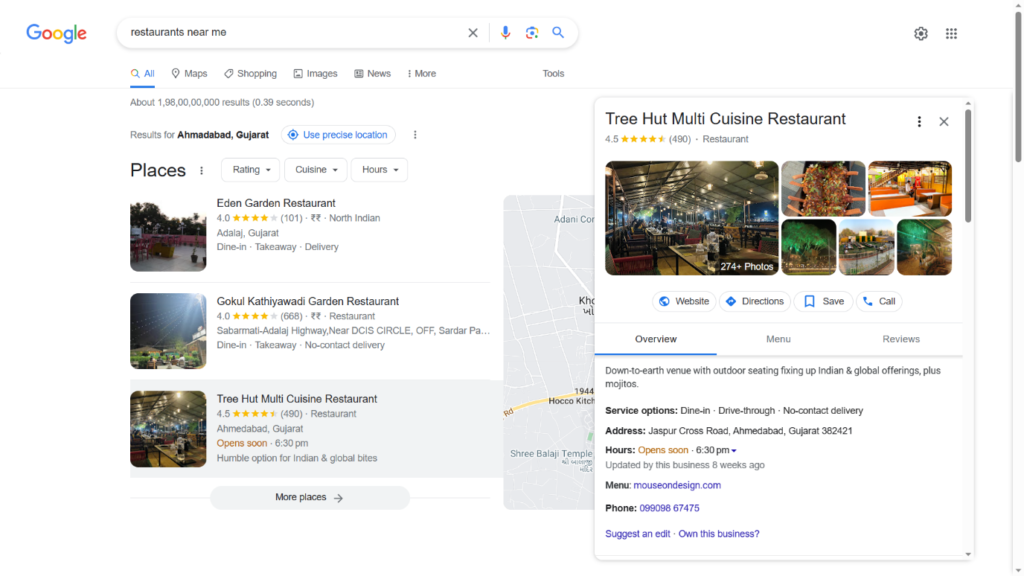
Task: Open the orange seating interior photo
Action: click(910, 189)
